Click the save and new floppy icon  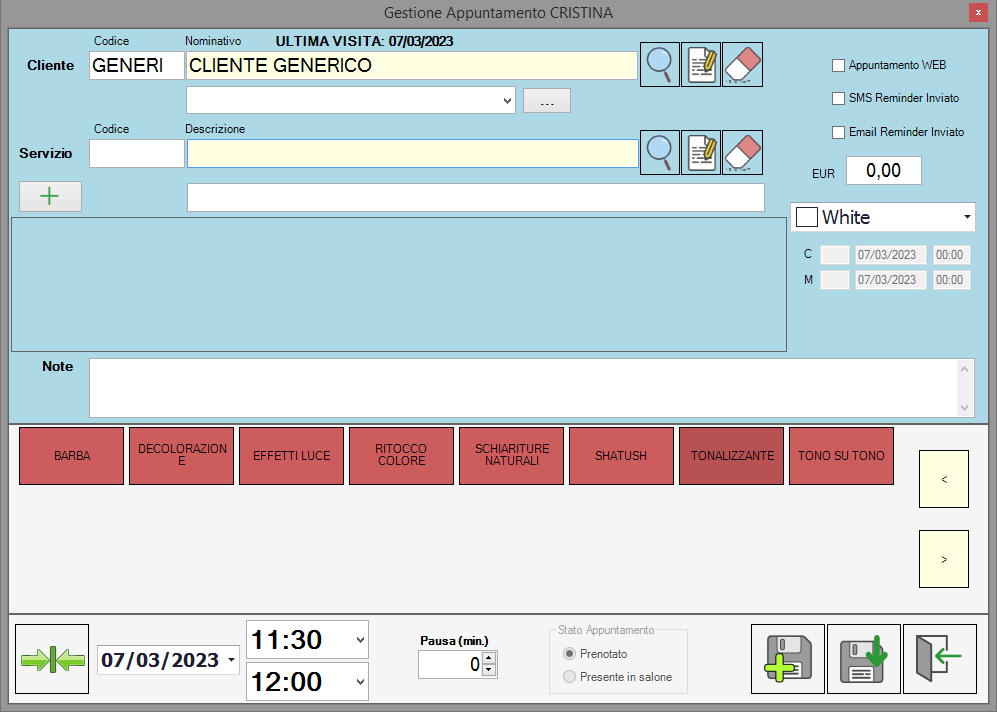click(788, 659)
